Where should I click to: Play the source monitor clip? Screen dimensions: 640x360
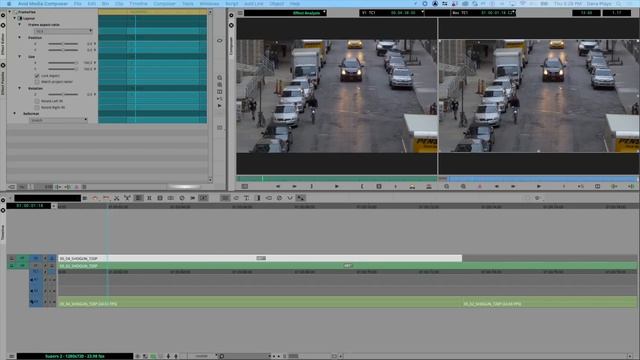tap(337, 187)
